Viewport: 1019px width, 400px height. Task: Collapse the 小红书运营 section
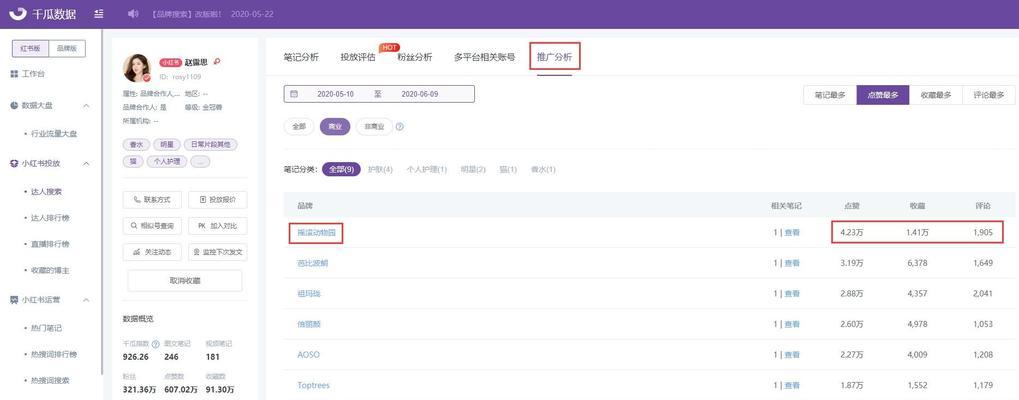86,300
